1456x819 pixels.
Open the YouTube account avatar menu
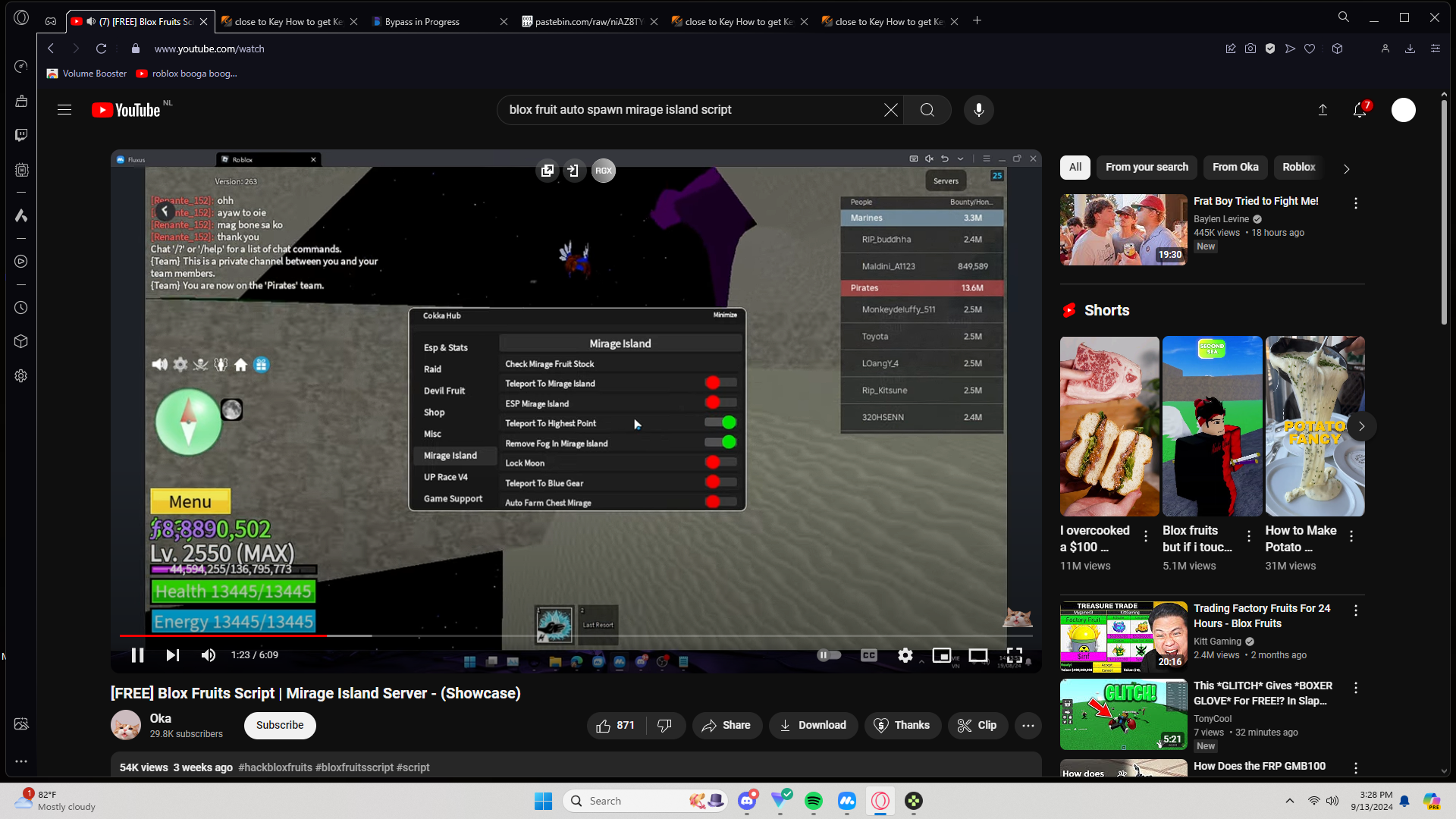[1404, 110]
